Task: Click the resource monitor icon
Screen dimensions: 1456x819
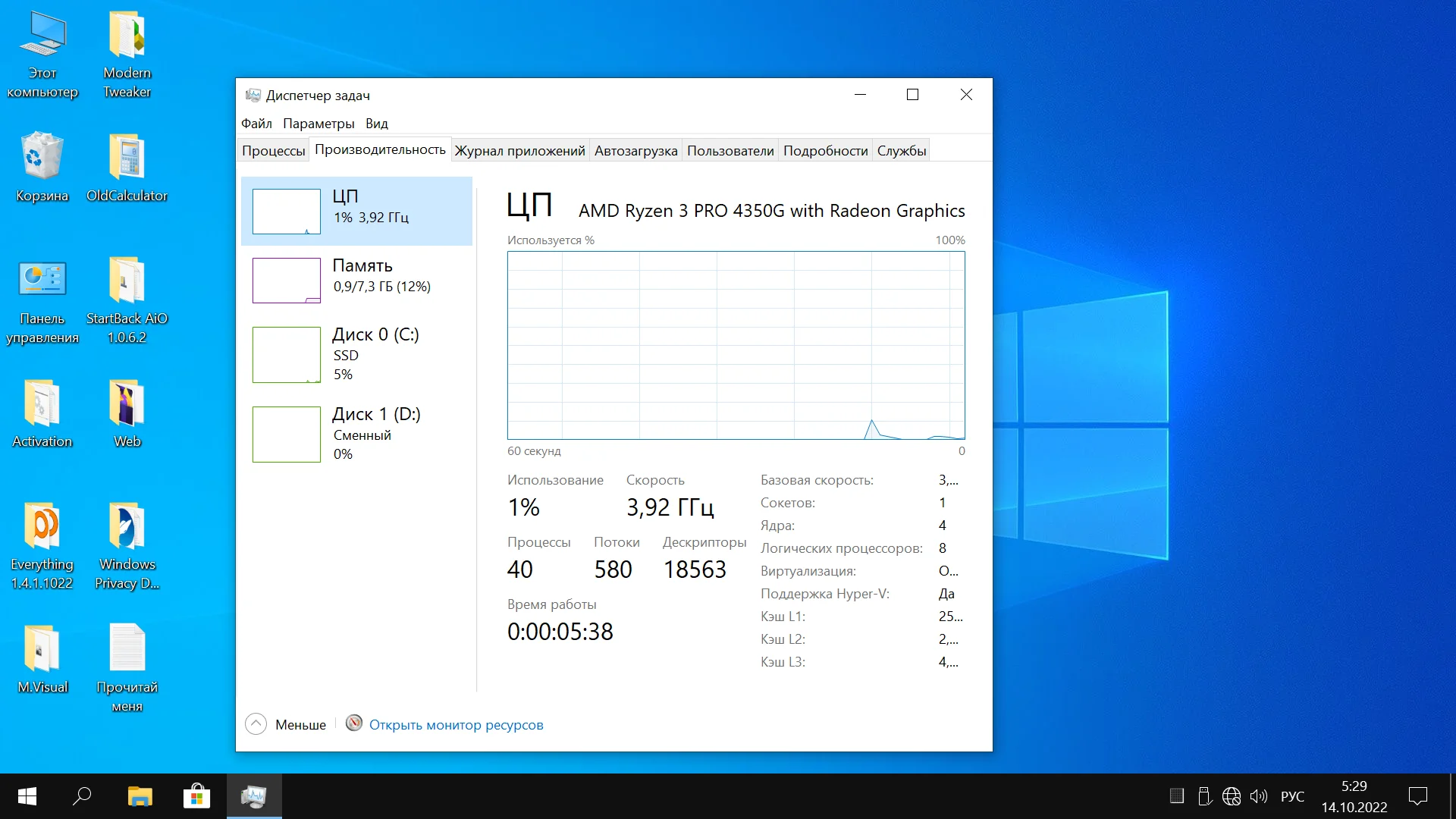Action: coord(353,723)
